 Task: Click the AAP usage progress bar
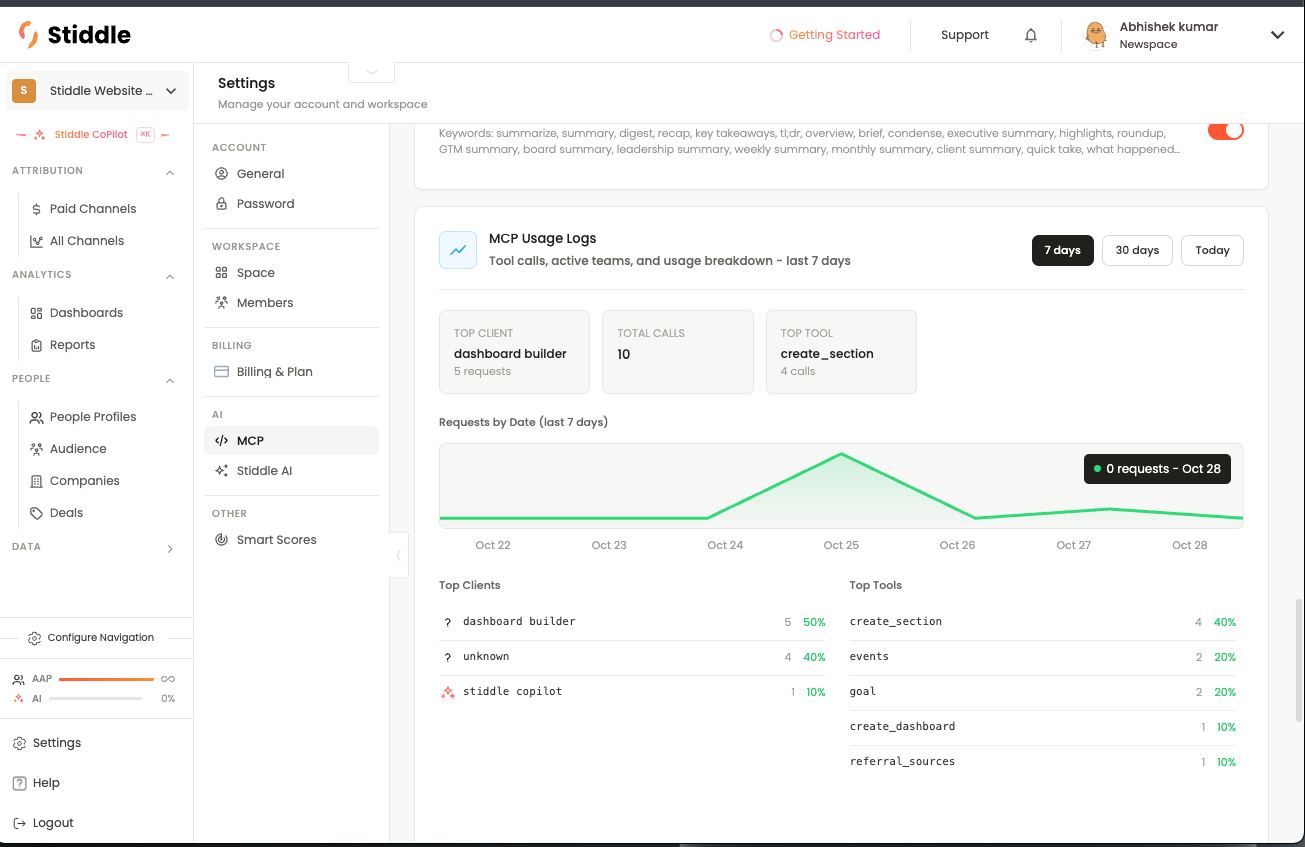(106, 679)
